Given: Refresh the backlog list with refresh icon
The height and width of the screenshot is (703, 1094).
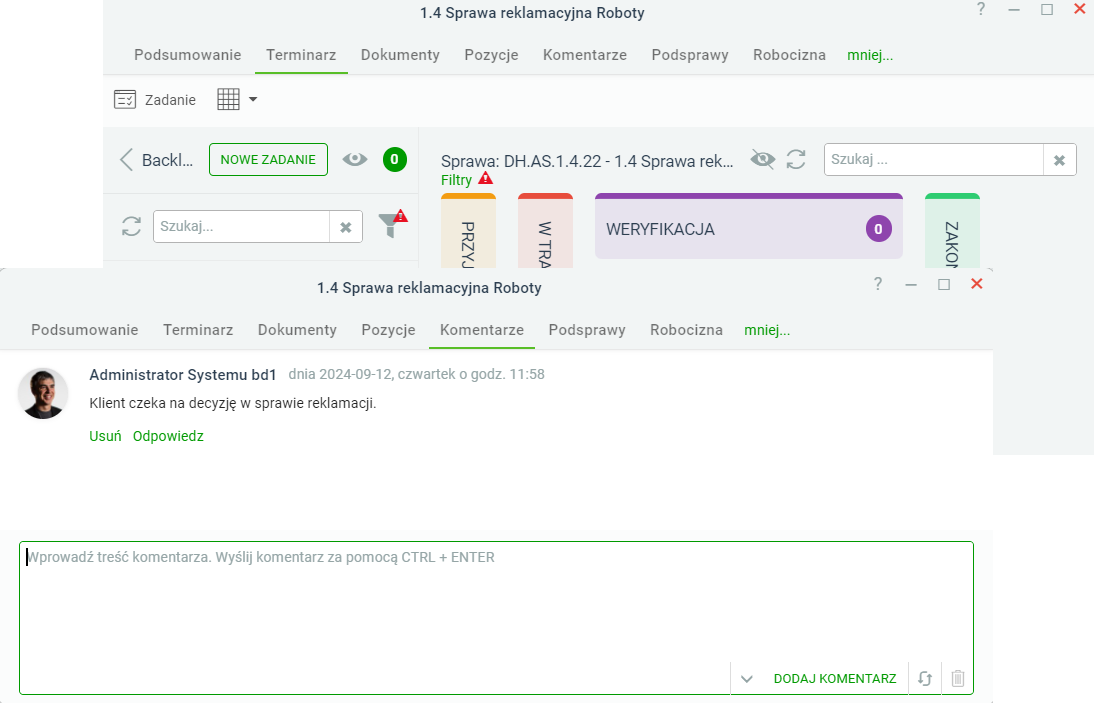Looking at the screenshot, I should pyautogui.click(x=131, y=227).
